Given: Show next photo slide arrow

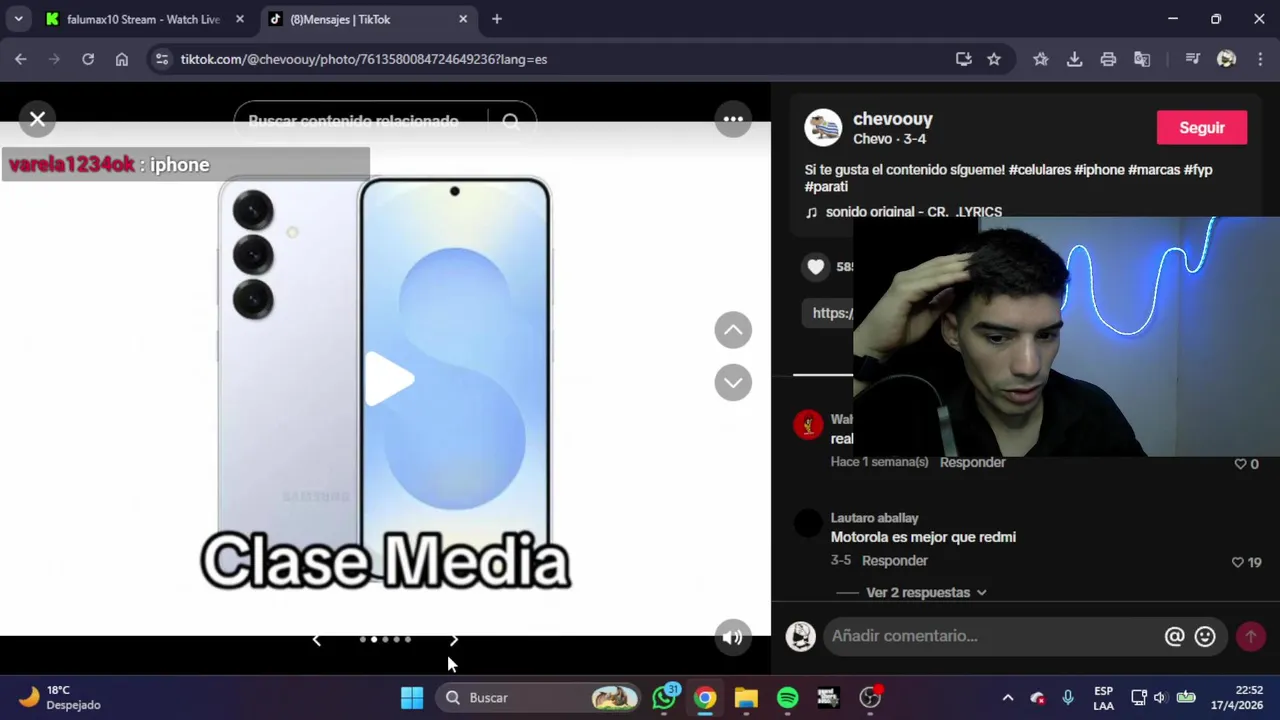Looking at the screenshot, I should [454, 640].
